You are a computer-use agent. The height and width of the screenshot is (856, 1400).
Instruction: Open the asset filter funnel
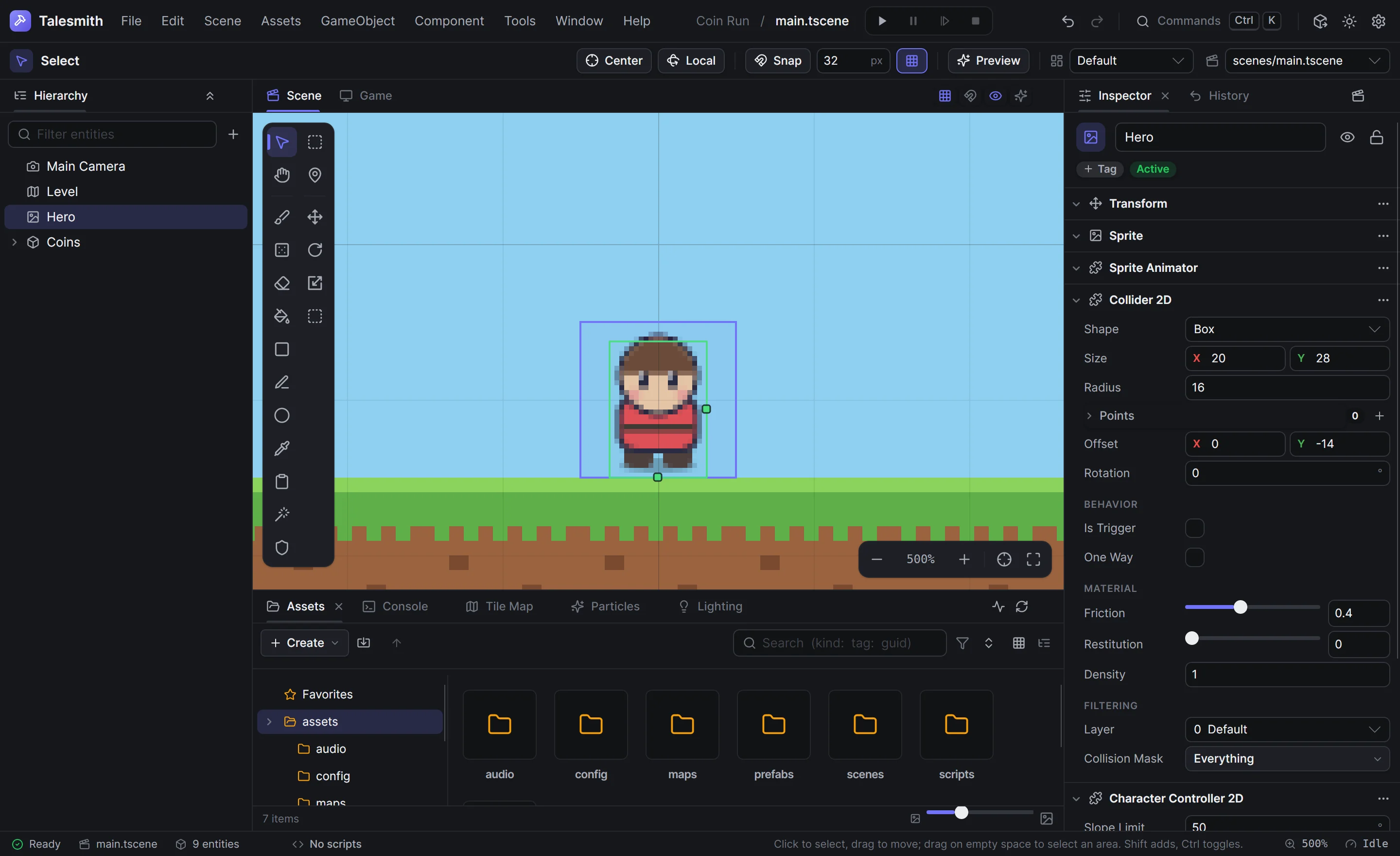(962, 643)
